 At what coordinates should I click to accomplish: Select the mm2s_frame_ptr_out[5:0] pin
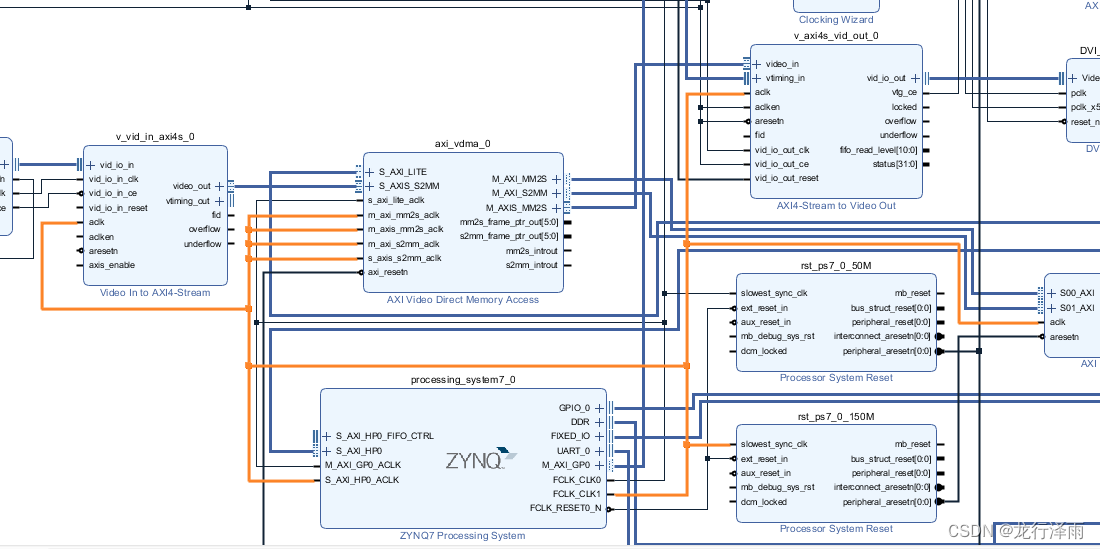pyautogui.click(x=509, y=222)
